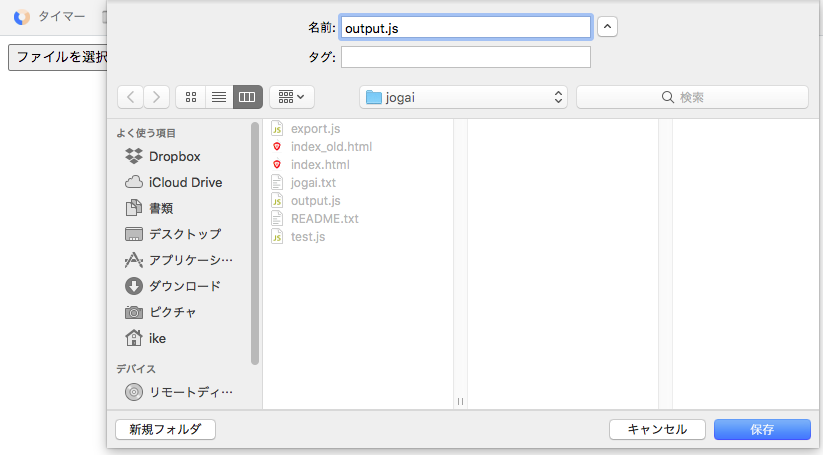Viewport: 823px width, 455px height.
Task: Select iCloud Drive in sidebar
Action: point(185,182)
